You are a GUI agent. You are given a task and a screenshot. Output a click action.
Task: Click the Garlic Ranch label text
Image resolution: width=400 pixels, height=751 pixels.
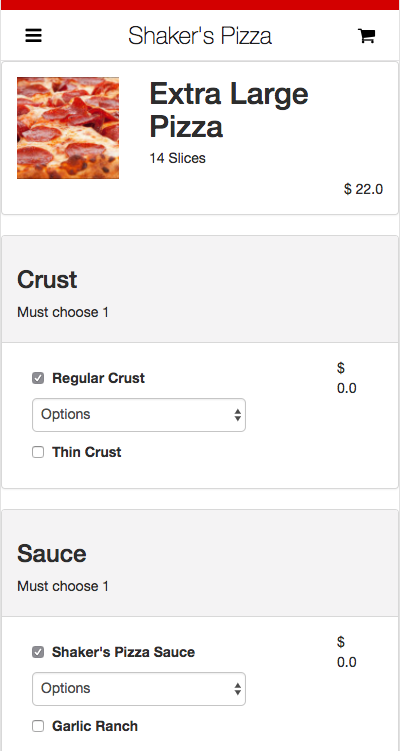pos(95,726)
